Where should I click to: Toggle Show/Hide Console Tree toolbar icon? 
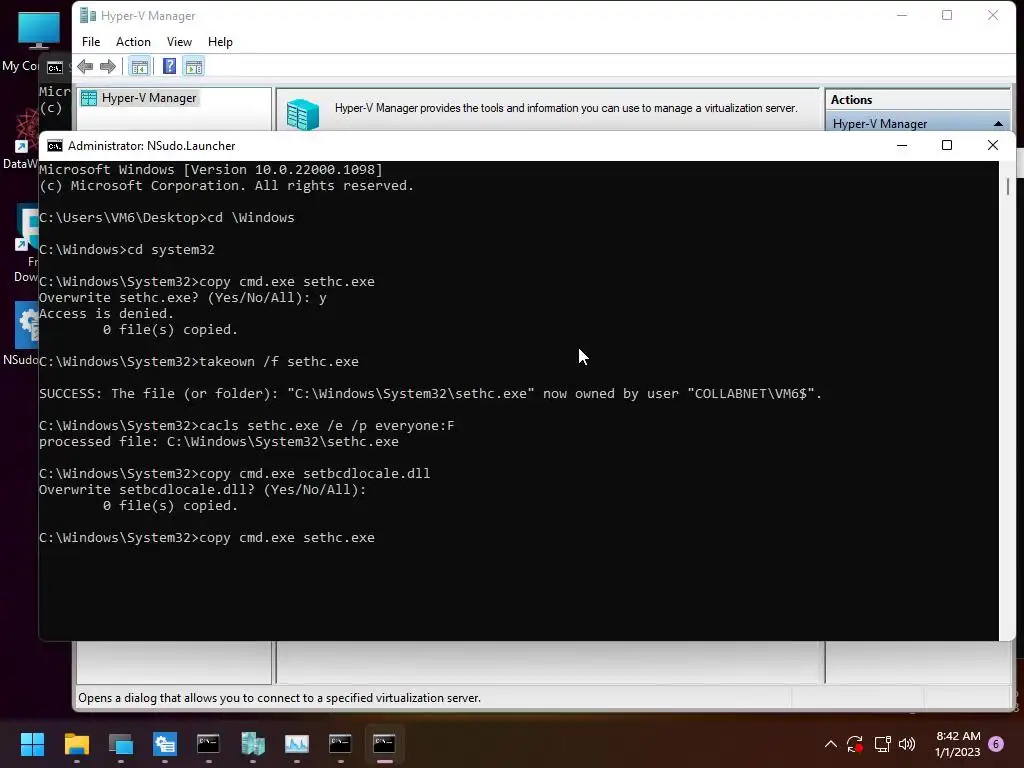point(139,66)
